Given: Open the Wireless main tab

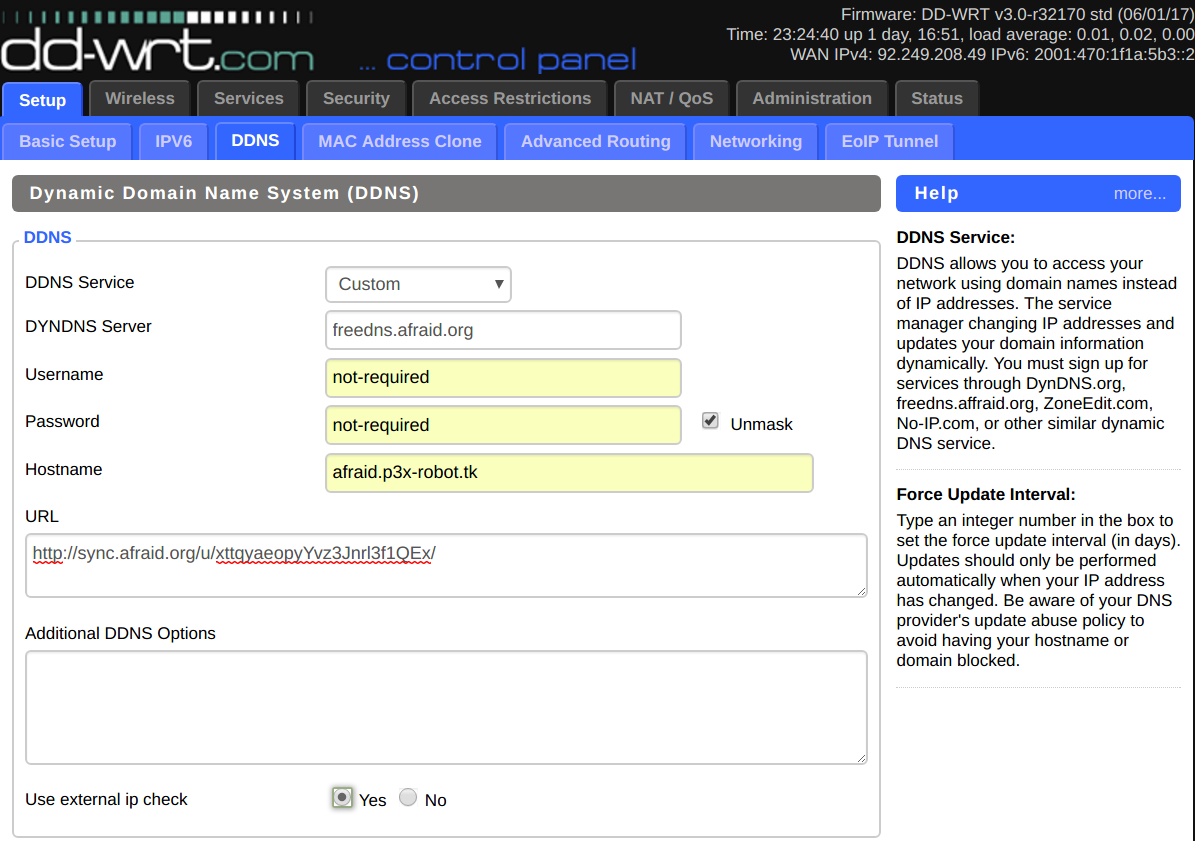Looking at the screenshot, I should [139, 98].
